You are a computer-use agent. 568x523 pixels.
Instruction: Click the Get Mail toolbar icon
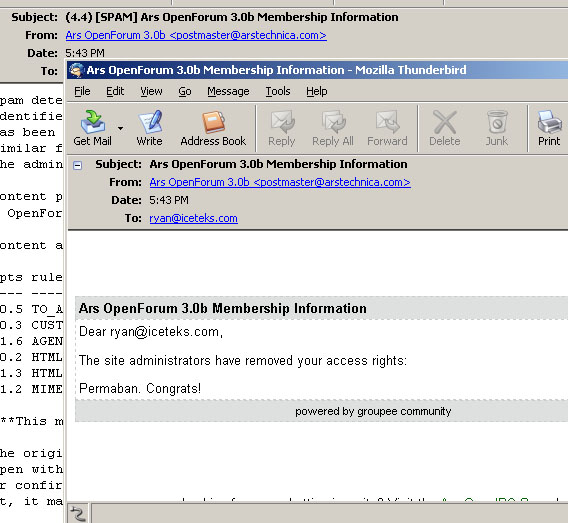(x=93, y=128)
